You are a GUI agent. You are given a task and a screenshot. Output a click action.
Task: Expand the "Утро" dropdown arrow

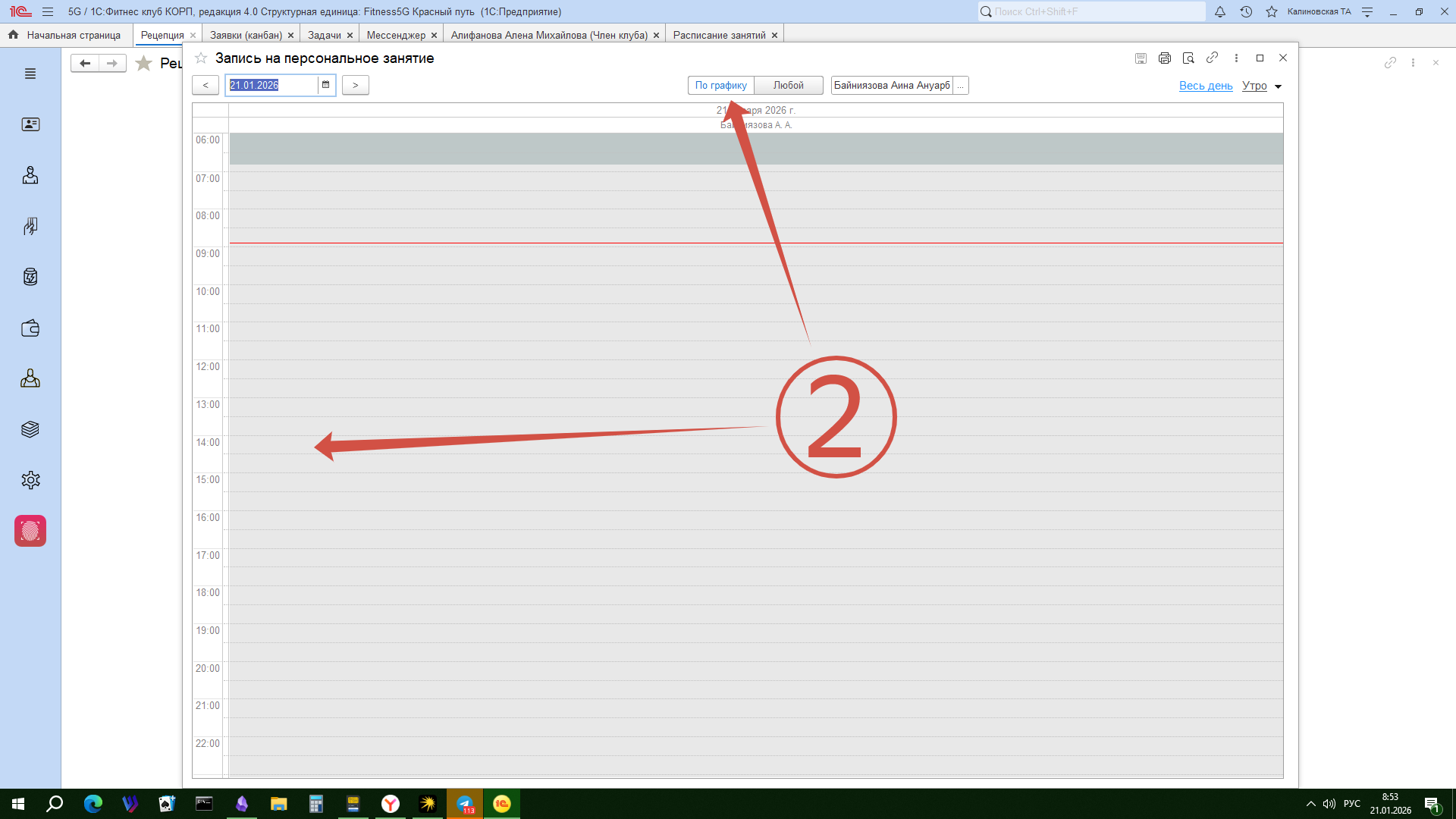point(1278,86)
